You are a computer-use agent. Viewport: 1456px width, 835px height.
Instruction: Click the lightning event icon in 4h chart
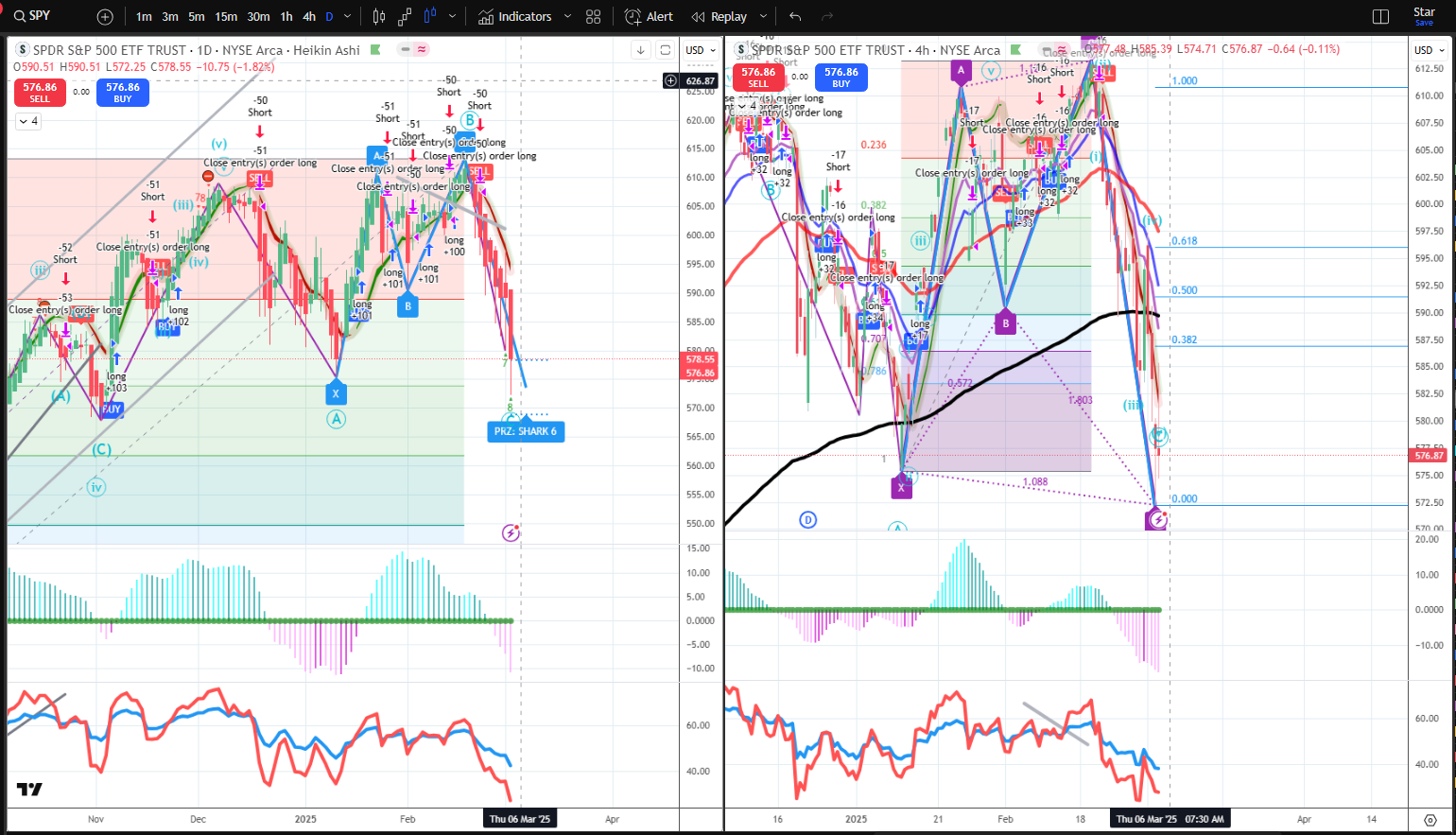click(x=1156, y=519)
